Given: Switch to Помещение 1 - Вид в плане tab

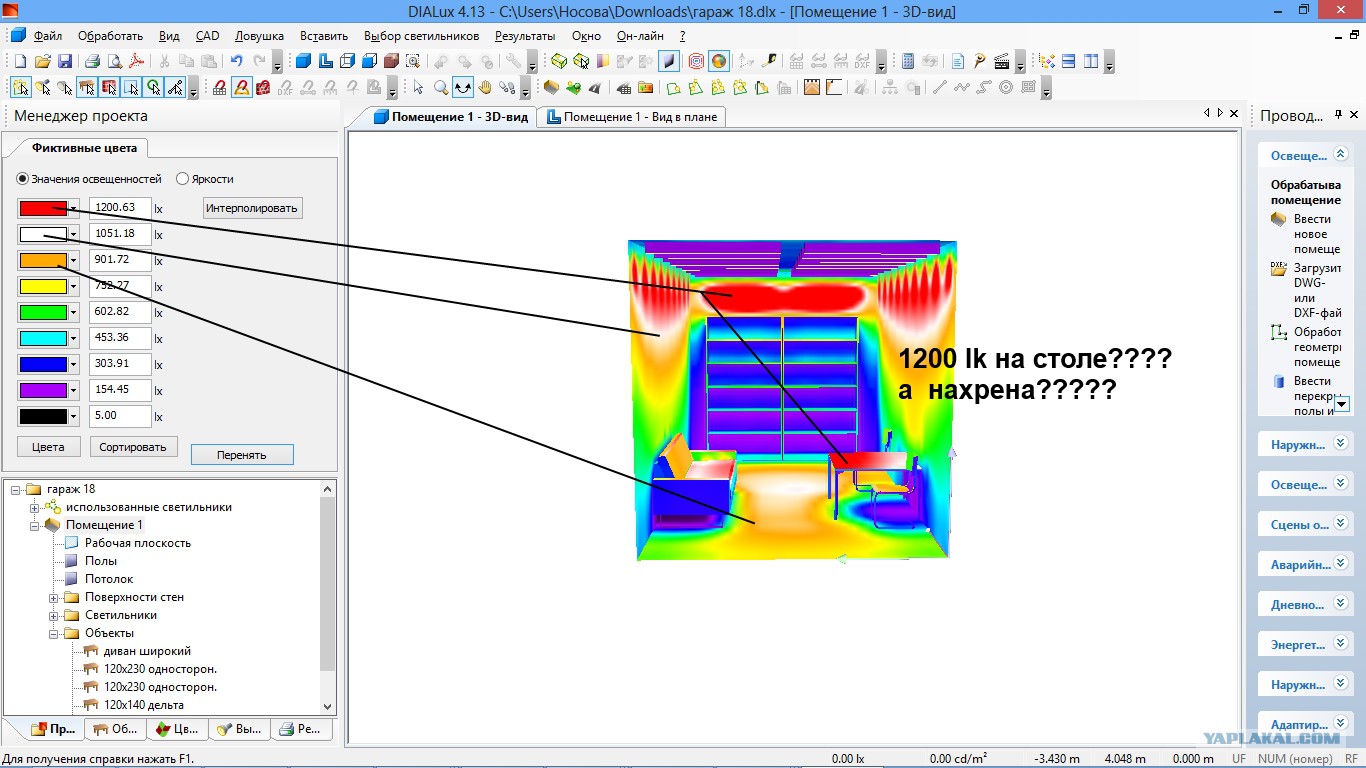Looking at the screenshot, I should 630,117.
